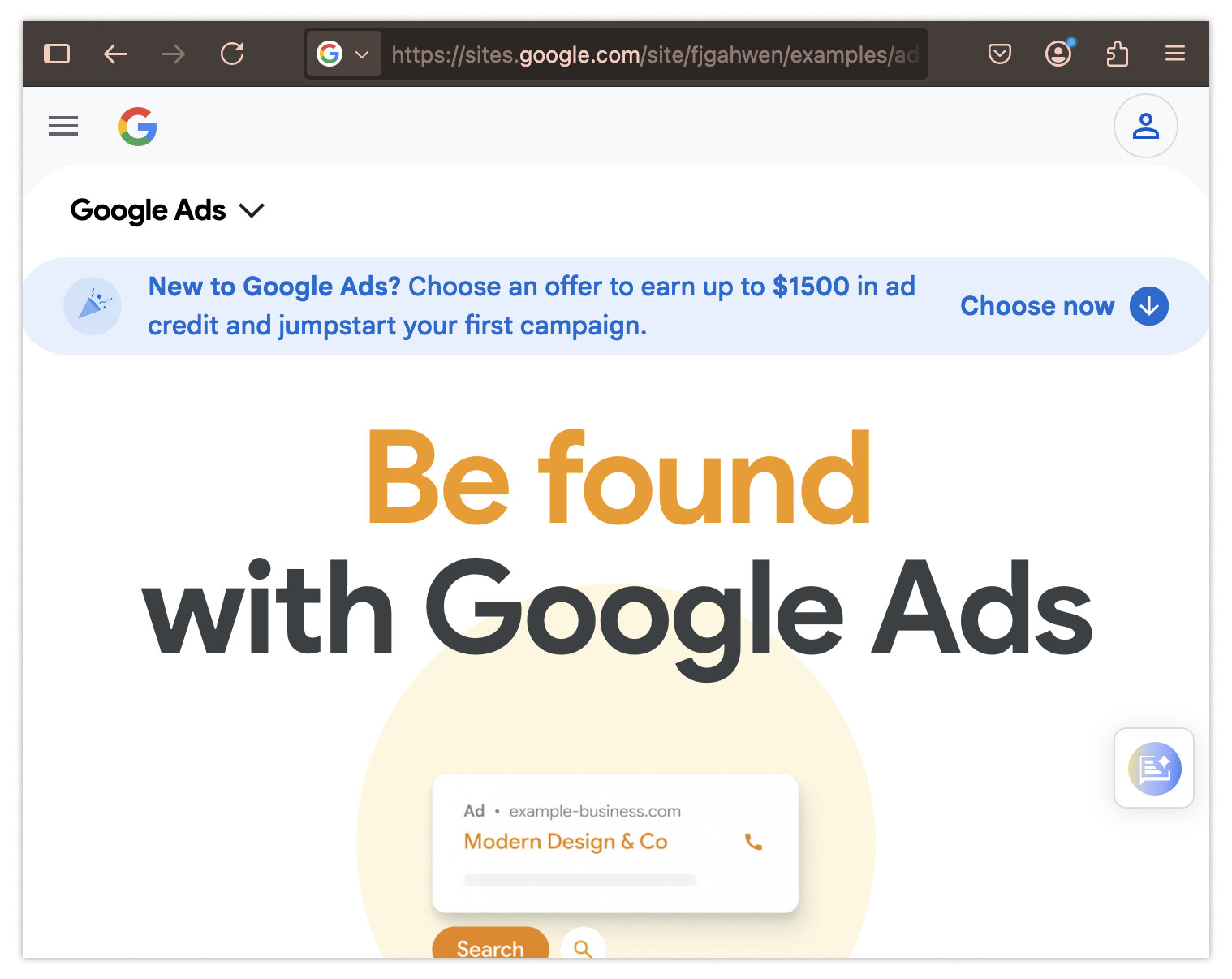This screenshot has width=1232, height=979.
Task: Open the chat assistant floating button
Action: pos(1154,768)
